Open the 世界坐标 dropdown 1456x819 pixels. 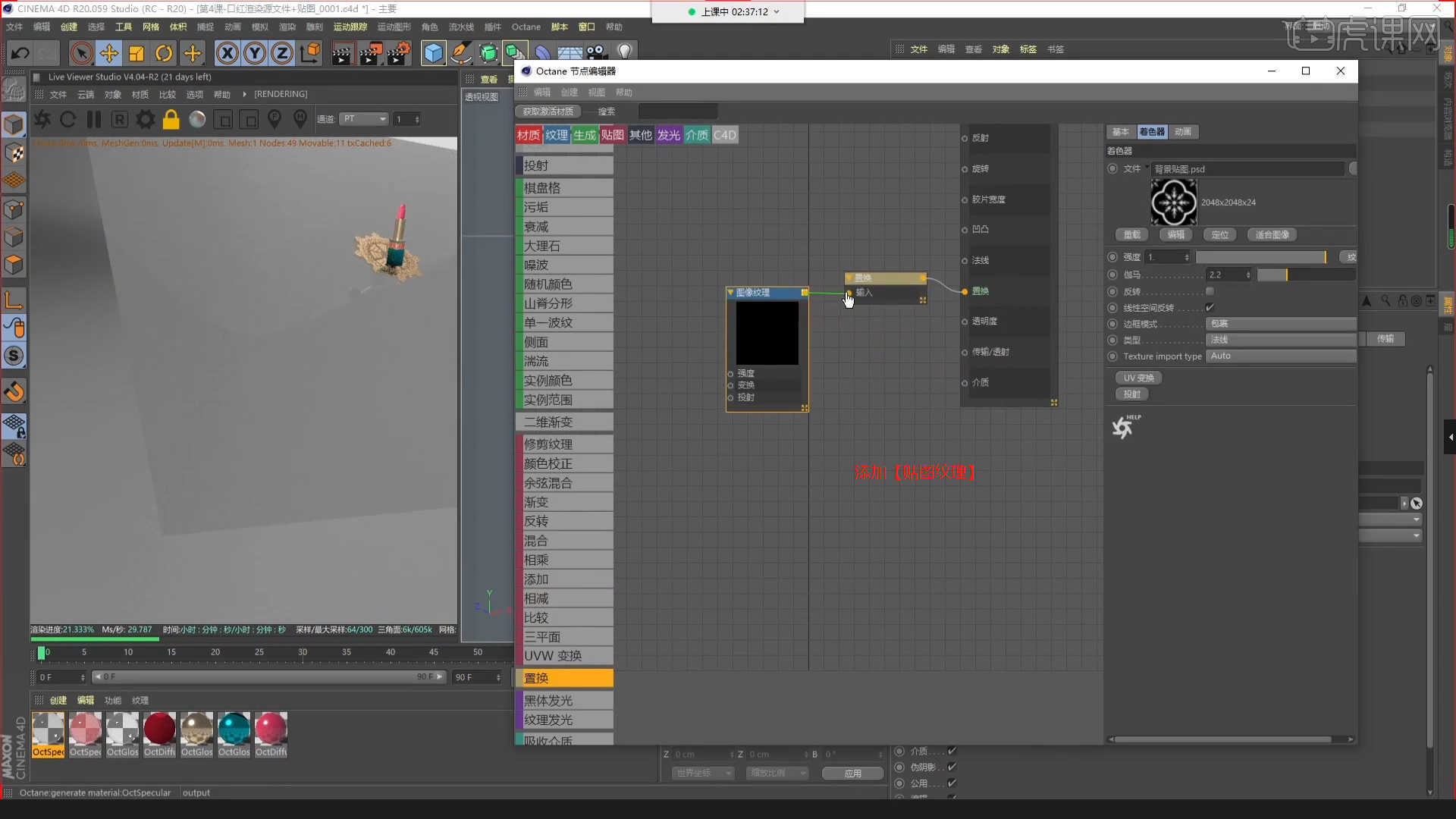coord(703,773)
